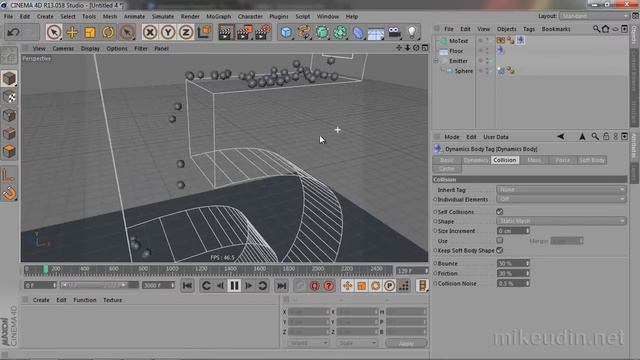Click the coordinate system icon
The width and height of the screenshot is (640, 360).
[x=204, y=32]
